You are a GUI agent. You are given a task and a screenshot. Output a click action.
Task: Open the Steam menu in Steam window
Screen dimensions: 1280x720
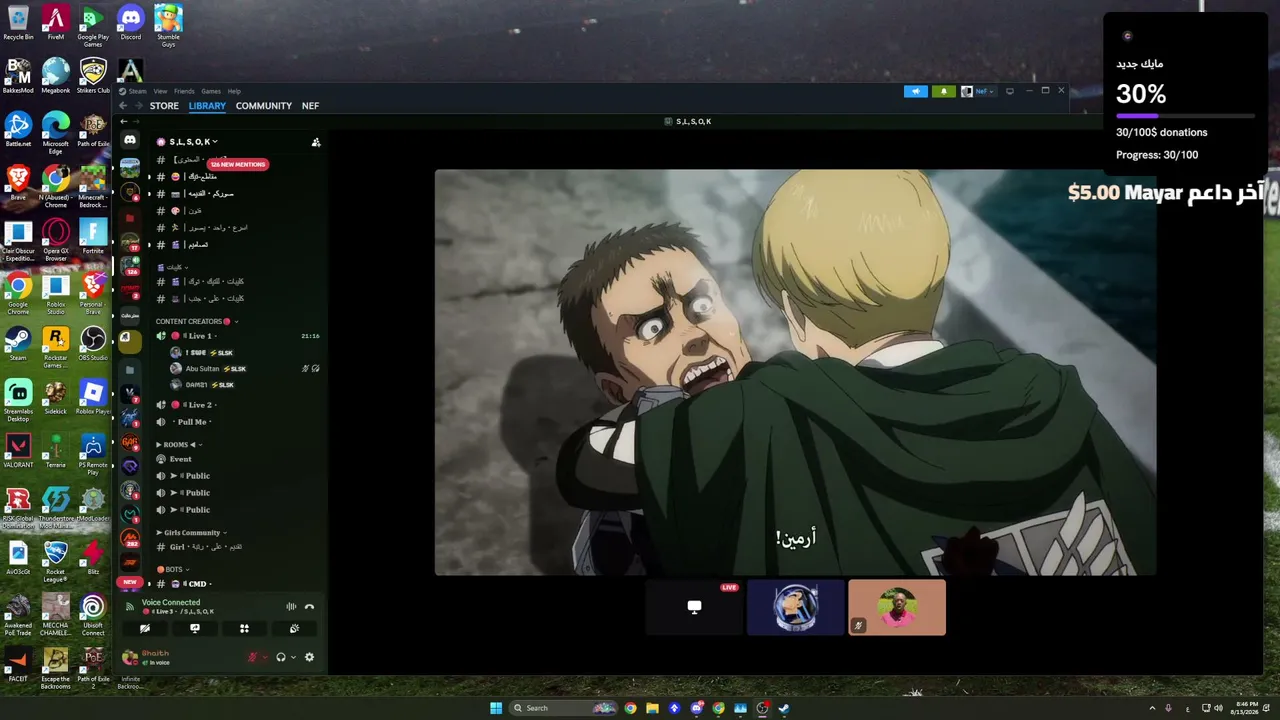click(137, 91)
